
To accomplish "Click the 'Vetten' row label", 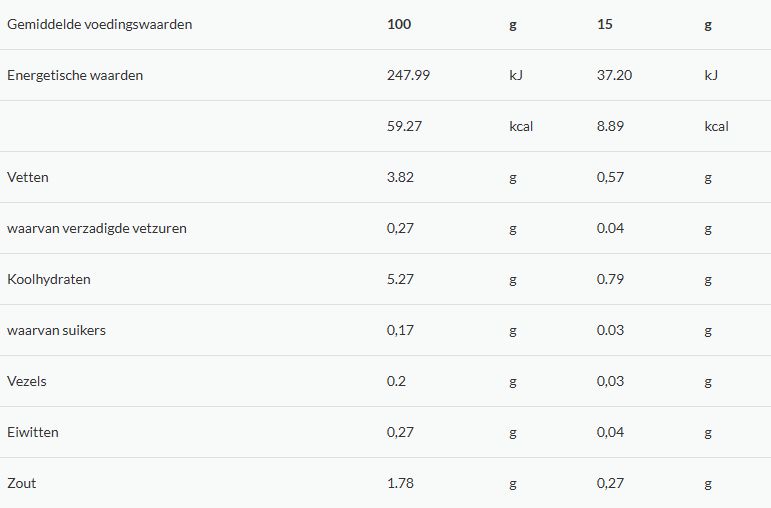I will coord(28,177).
